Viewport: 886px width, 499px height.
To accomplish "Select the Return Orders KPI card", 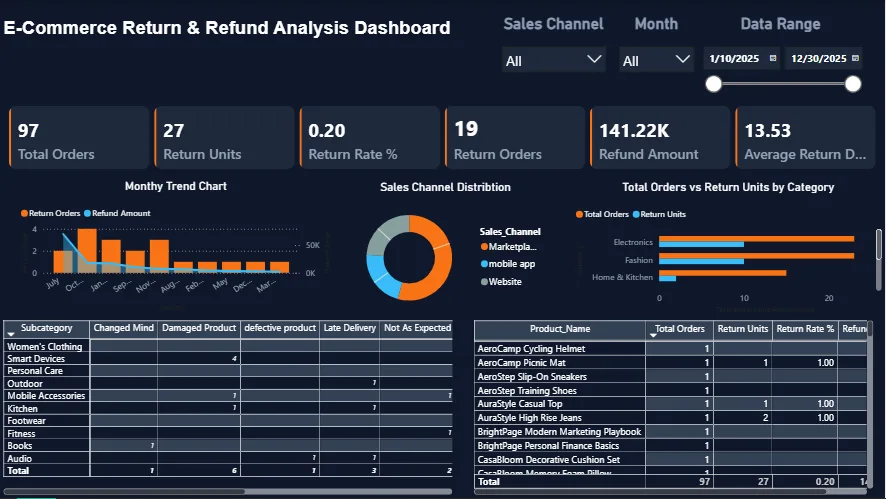I will (515, 138).
